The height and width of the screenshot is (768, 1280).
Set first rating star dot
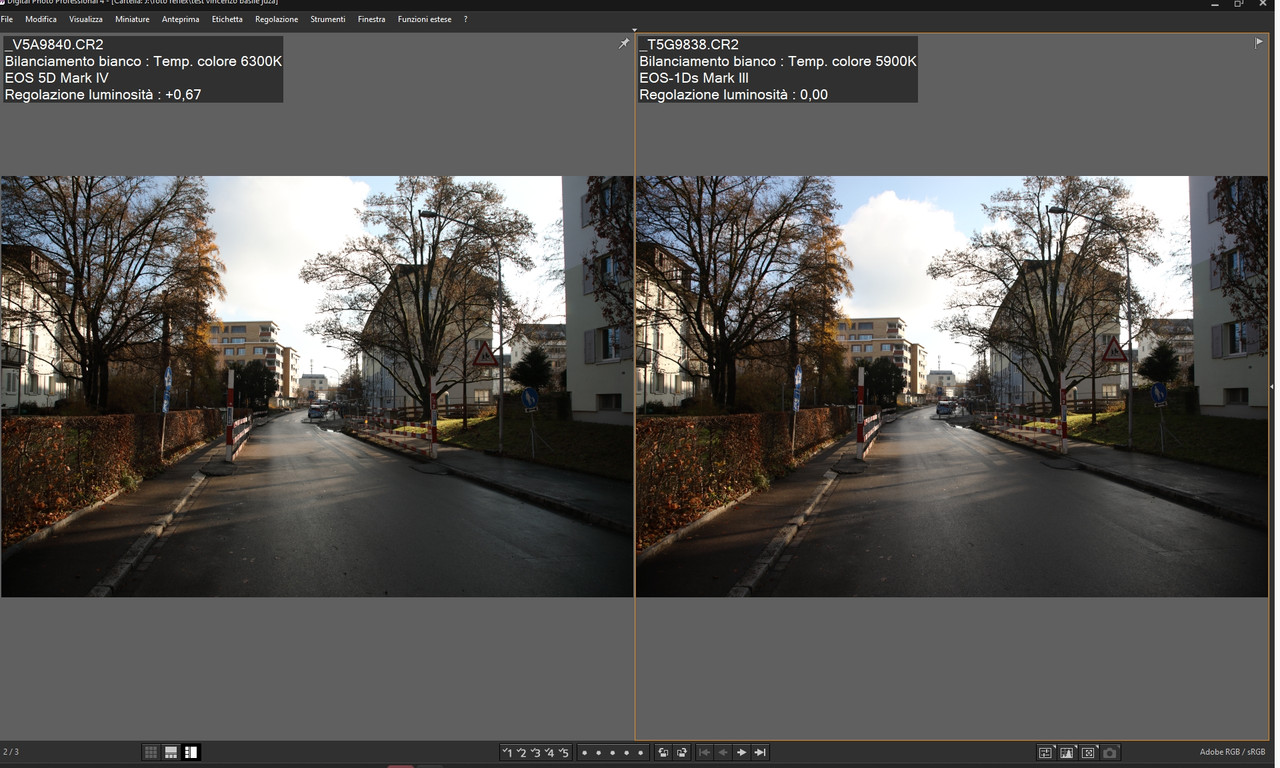[584, 752]
